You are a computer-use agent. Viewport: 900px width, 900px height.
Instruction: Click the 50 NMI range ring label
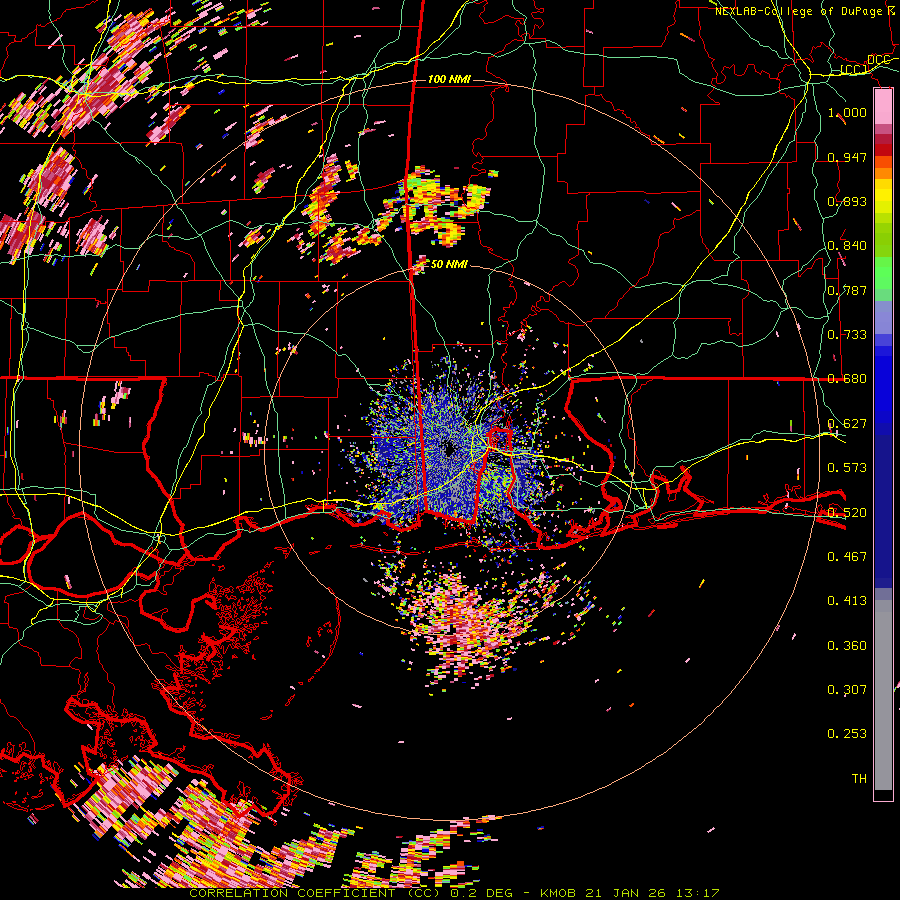[x=449, y=264]
